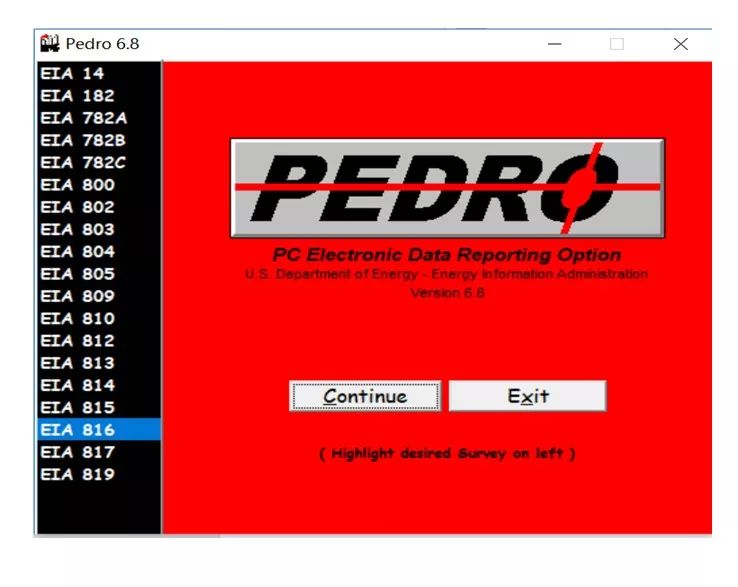Viewport: 738px width, 587px height.
Task: Click the Exit button
Action: pos(528,396)
